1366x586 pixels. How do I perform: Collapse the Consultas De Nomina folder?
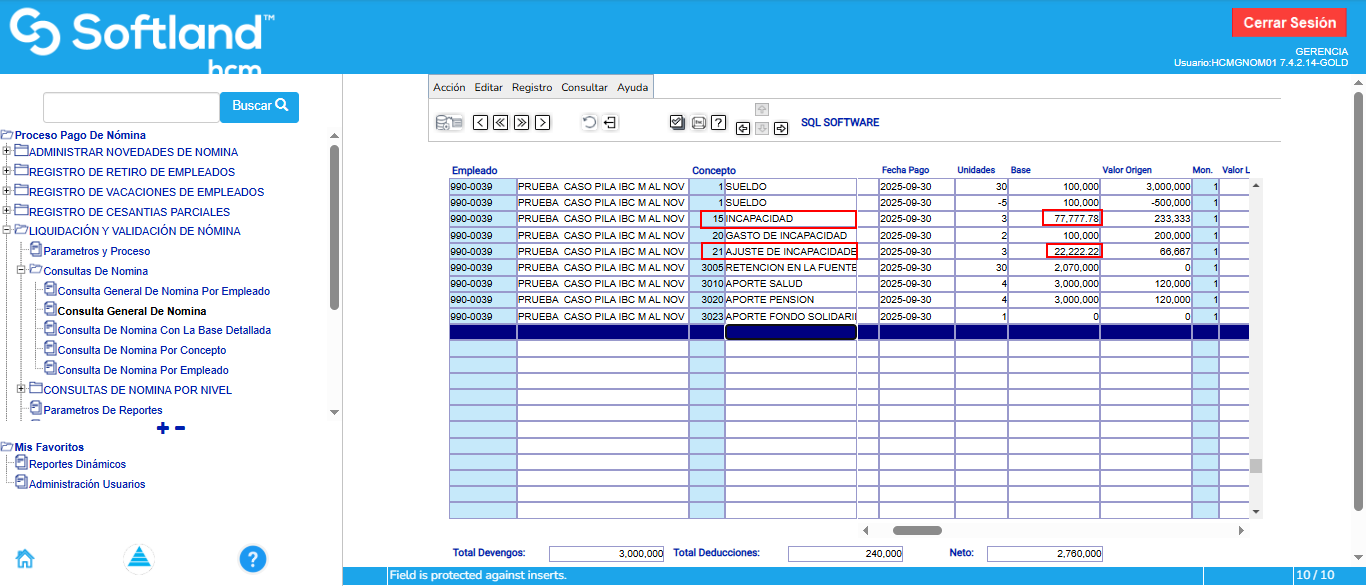21,271
